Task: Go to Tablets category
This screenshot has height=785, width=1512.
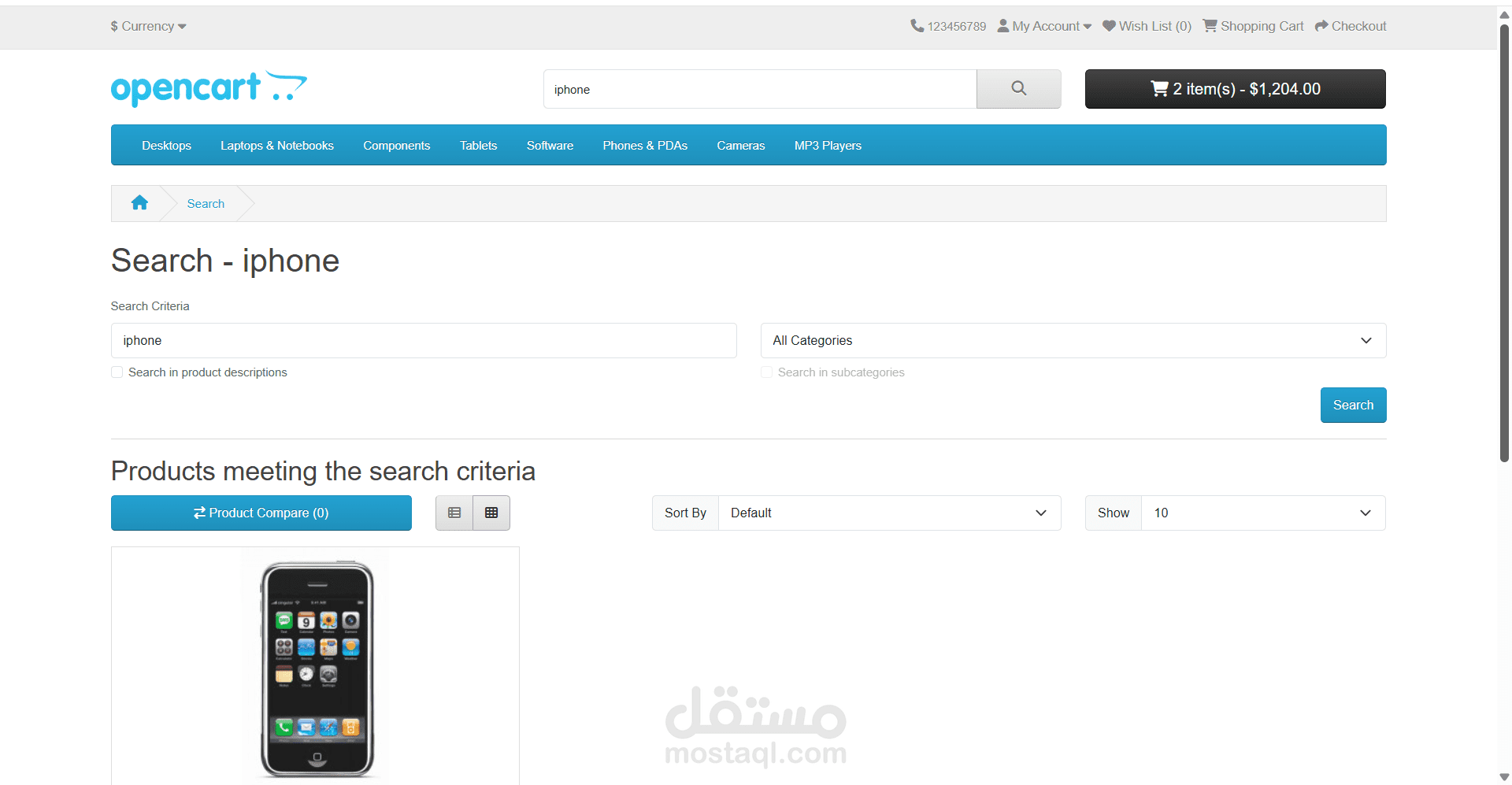Action: (x=478, y=146)
